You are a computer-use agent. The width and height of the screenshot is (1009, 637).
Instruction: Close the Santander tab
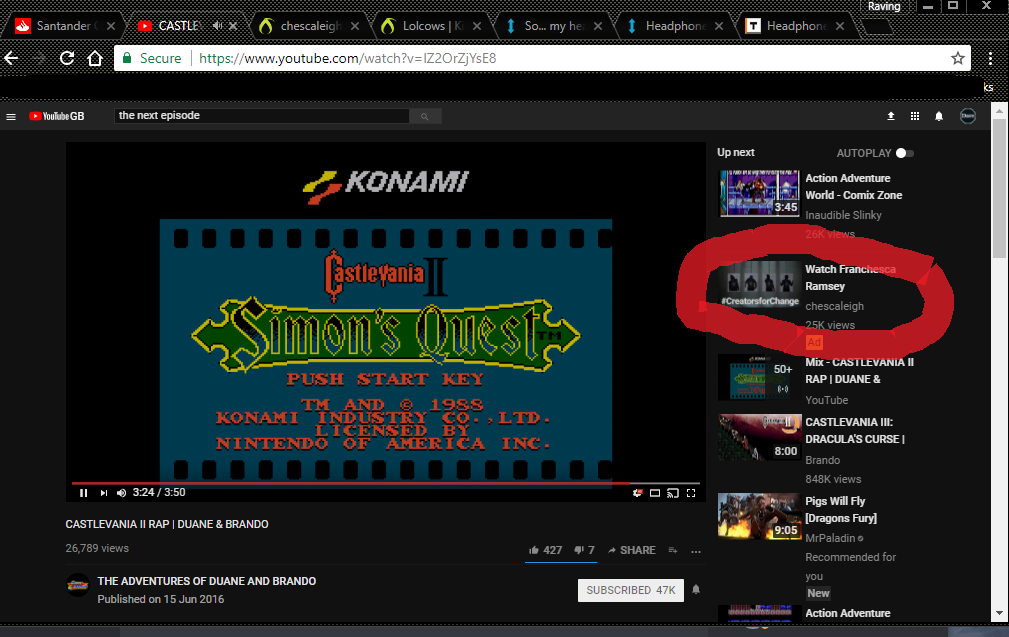click(111, 26)
